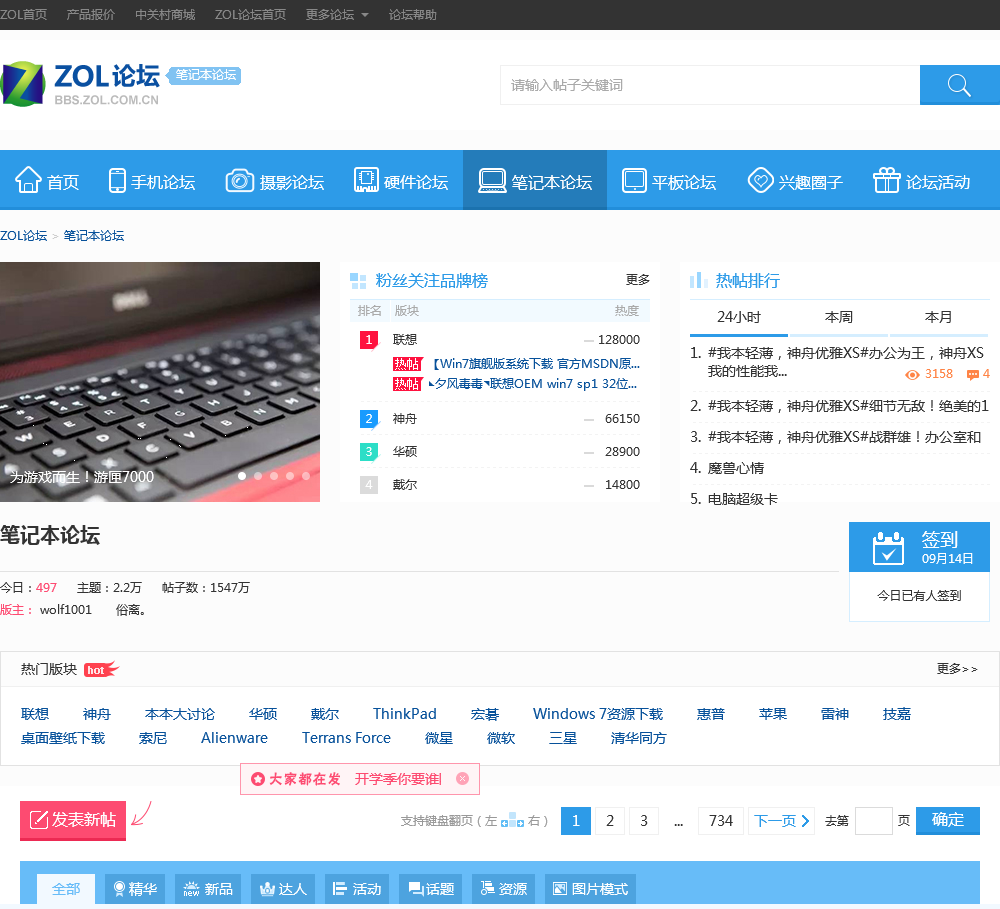Open ZOL论坛首页 in top bar
The height and width of the screenshot is (909, 1000).
[x=250, y=15]
